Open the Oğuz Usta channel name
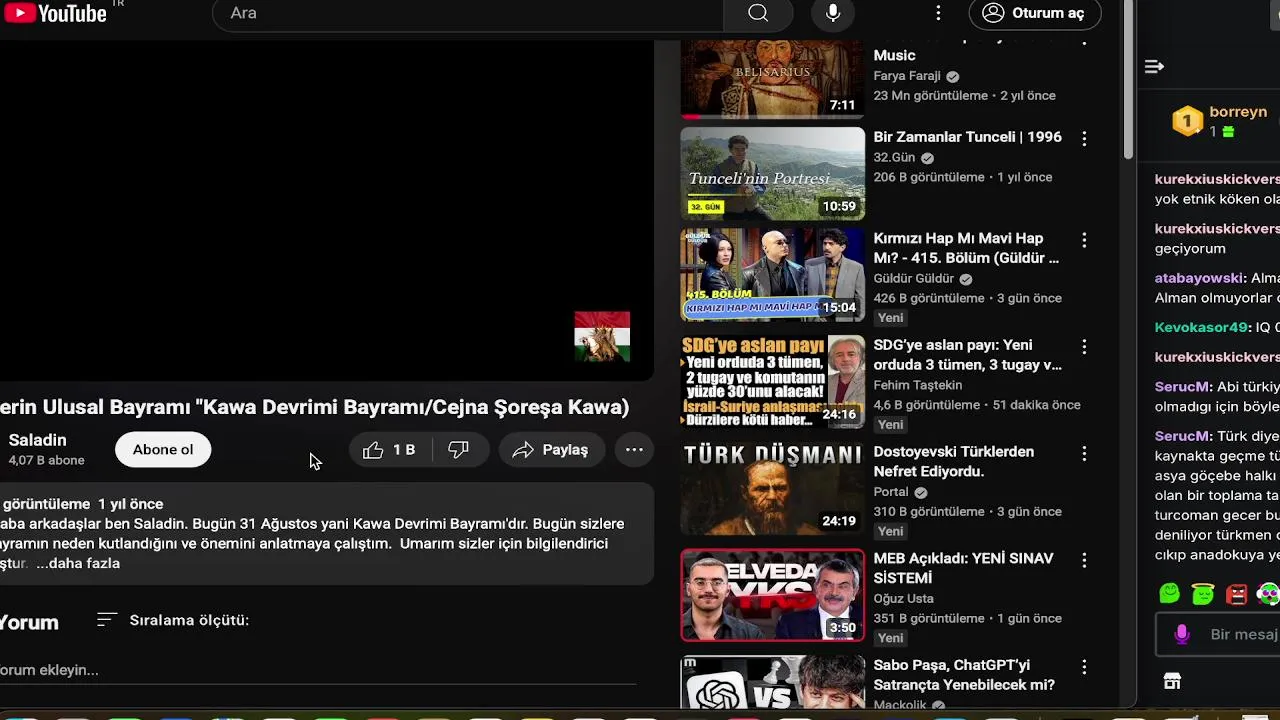 pyautogui.click(x=903, y=599)
